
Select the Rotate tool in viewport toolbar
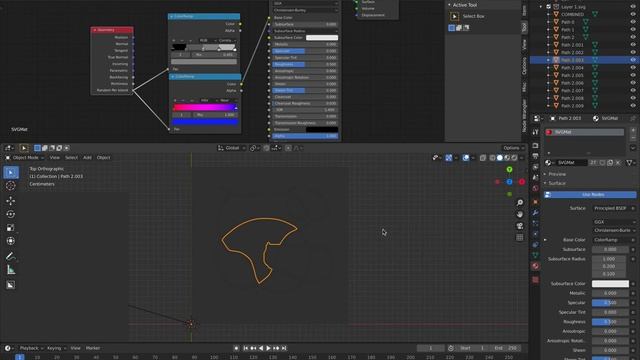pos(11,214)
